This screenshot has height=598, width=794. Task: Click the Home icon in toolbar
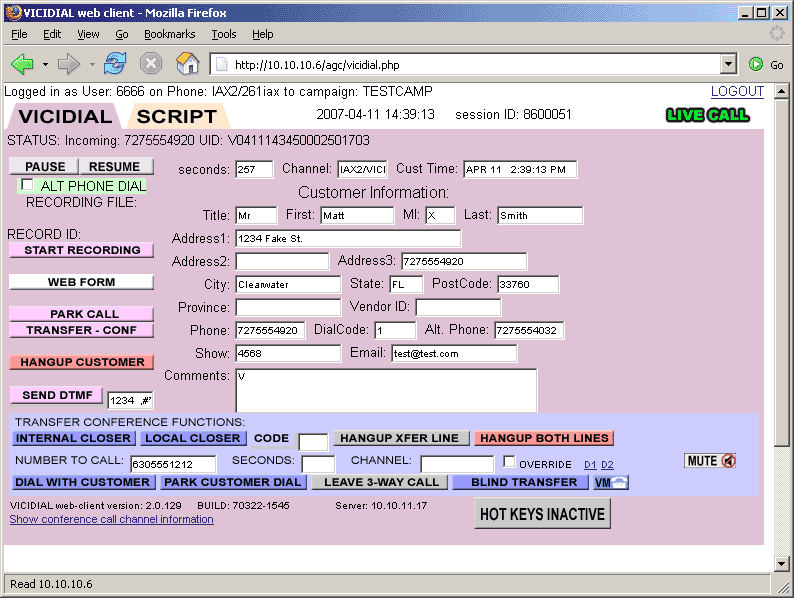pos(187,64)
